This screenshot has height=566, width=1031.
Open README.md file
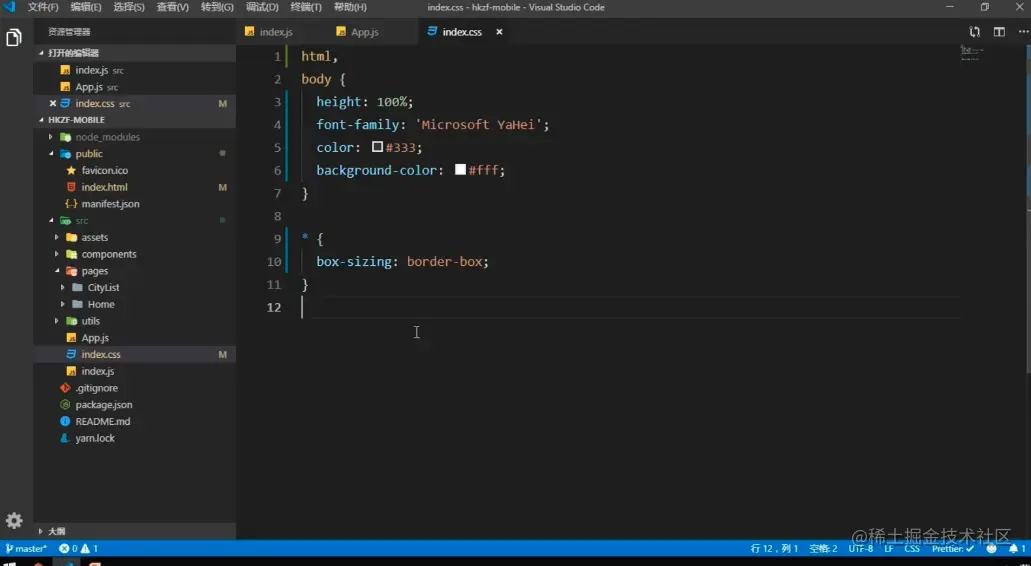pos(103,421)
